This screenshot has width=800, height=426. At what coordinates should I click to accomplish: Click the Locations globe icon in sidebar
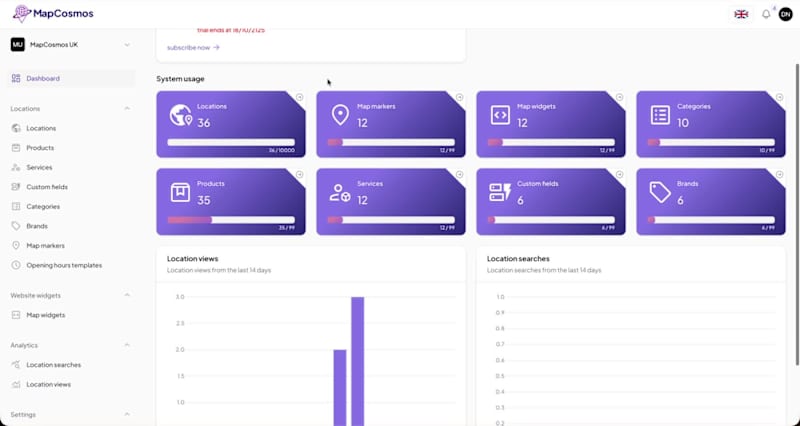(16, 128)
